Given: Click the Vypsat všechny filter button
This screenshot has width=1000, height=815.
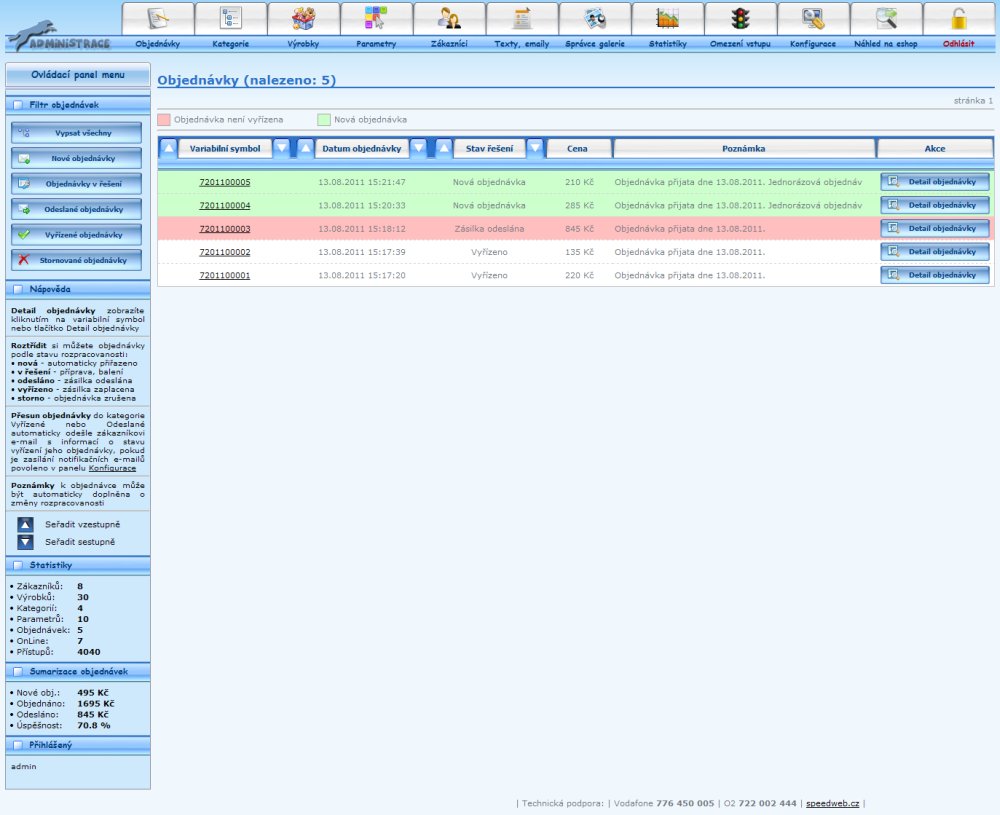Looking at the screenshot, I should 77,133.
